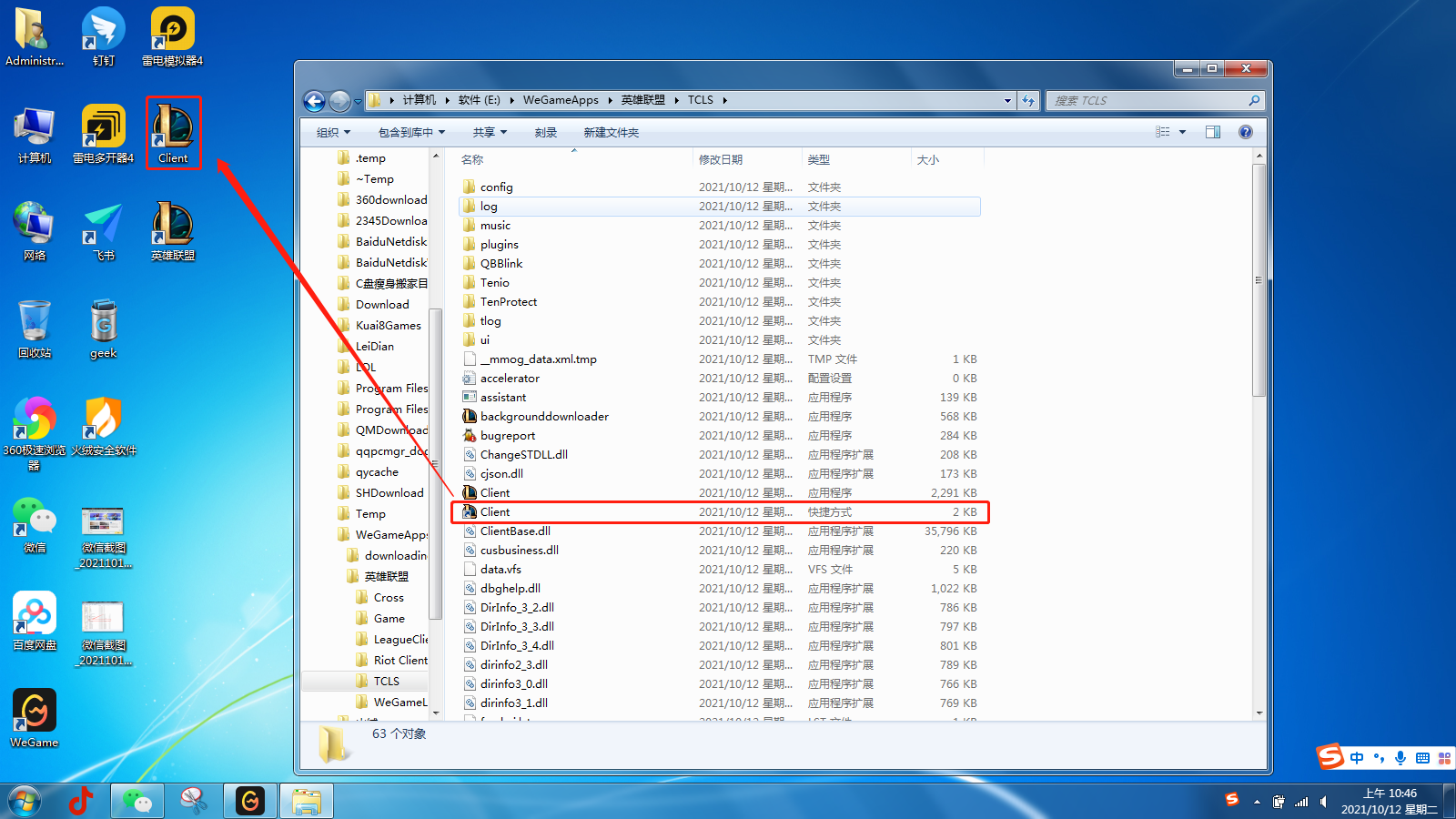Select the Download folder in the tree
Viewport: 1456px width, 819px height.
tap(382, 304)
